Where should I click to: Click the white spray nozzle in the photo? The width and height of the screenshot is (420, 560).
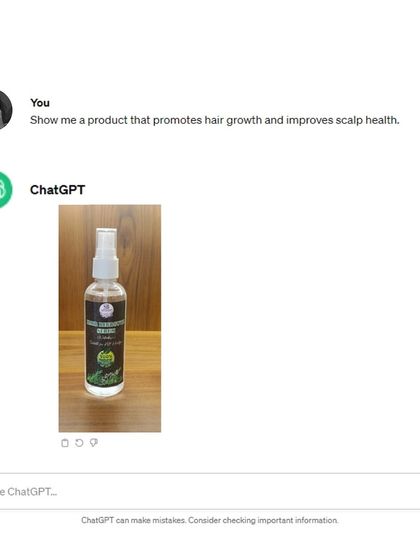(x=106, y=252)
